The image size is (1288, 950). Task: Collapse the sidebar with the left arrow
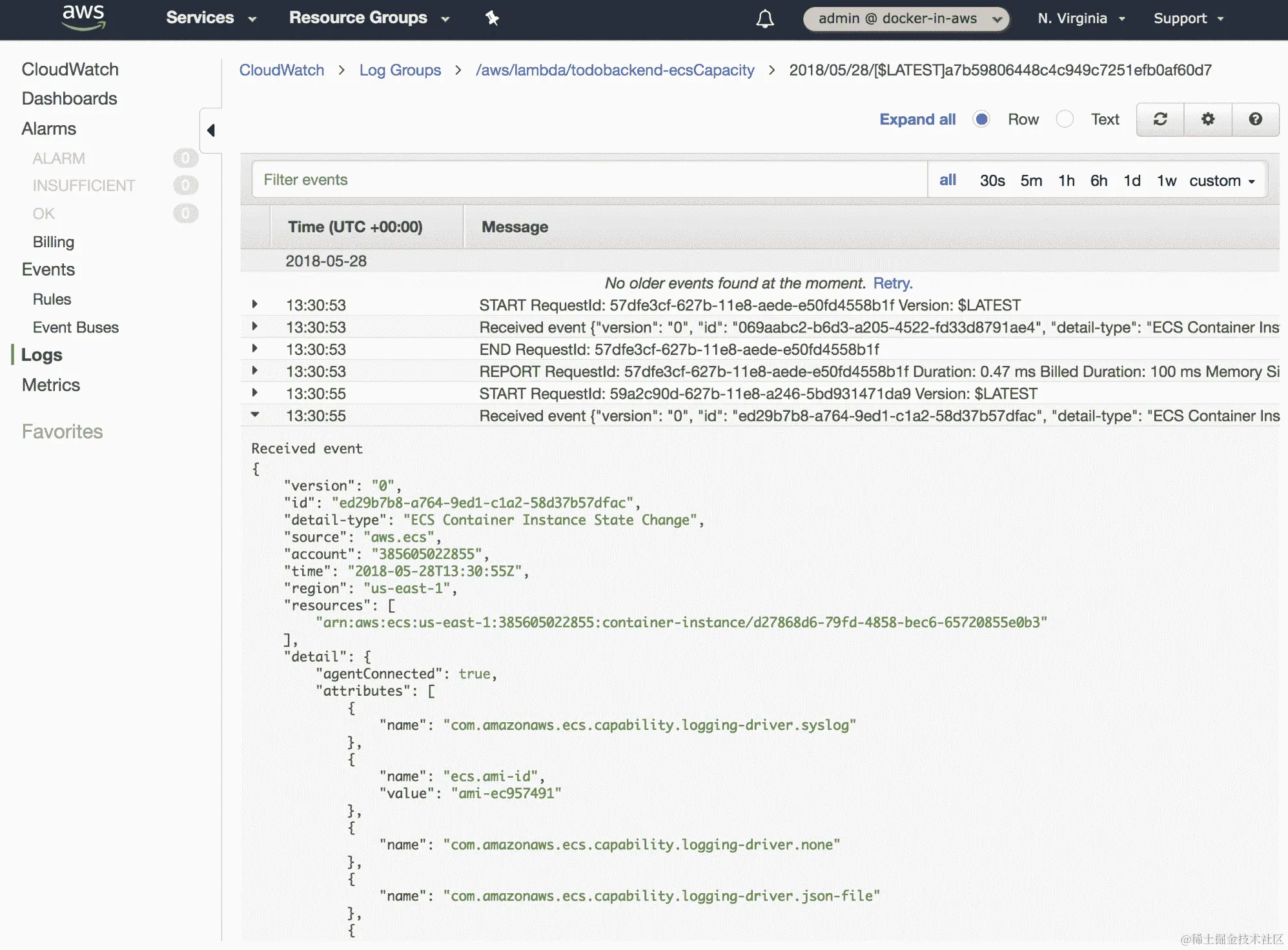(211, 130)
